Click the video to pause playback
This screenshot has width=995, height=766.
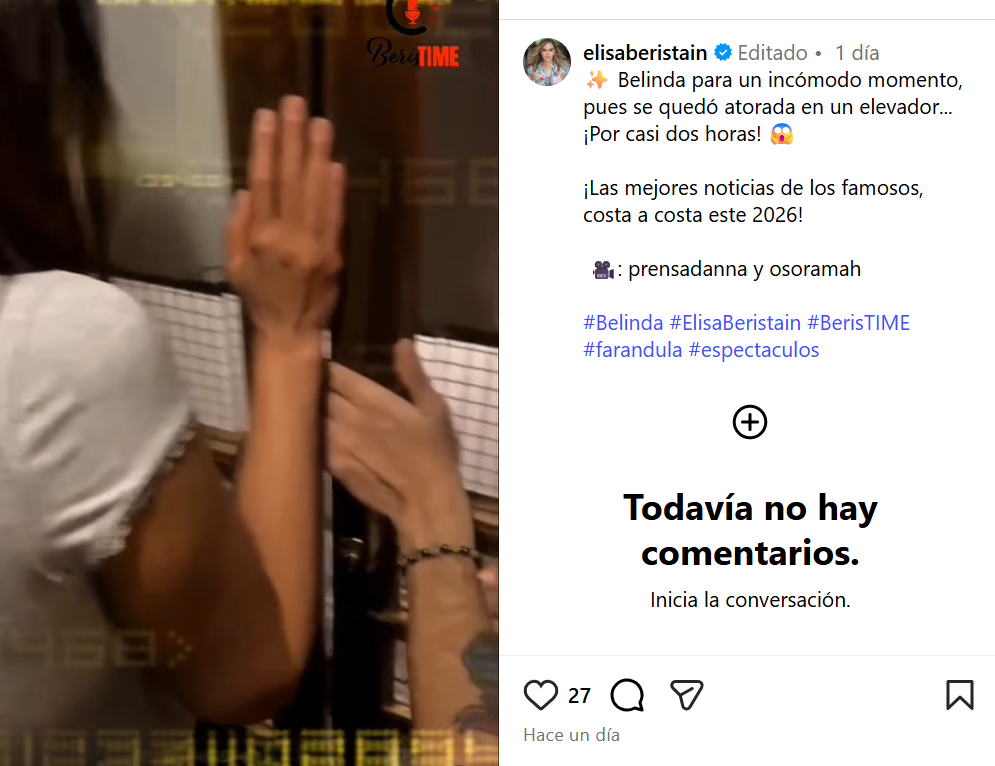click(249, 383)
